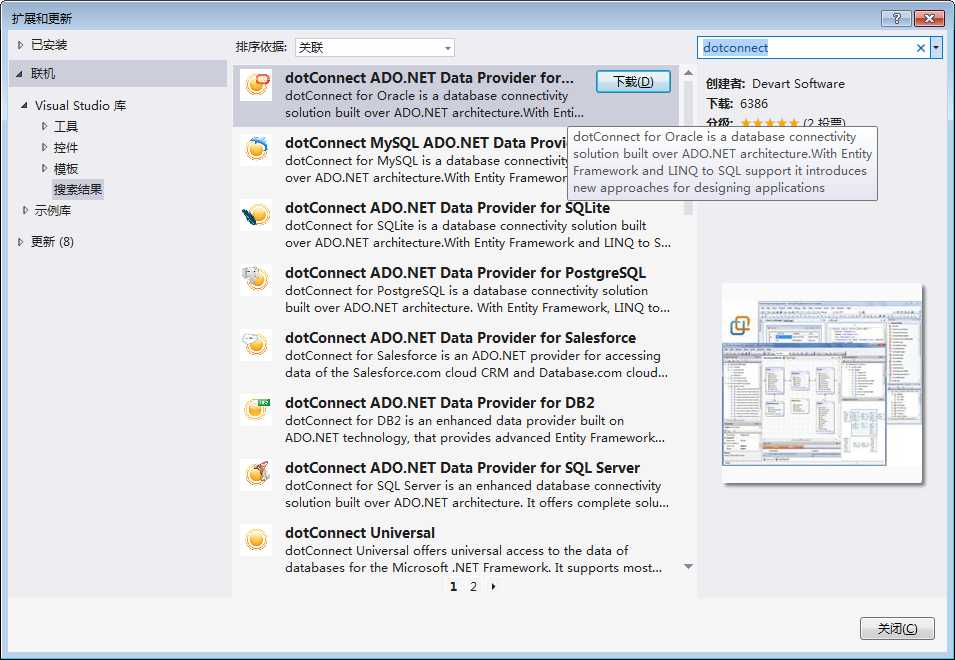Open the 排序依据 sort dropdown
The width and height of the screenshot is (955, 660).
375,47
